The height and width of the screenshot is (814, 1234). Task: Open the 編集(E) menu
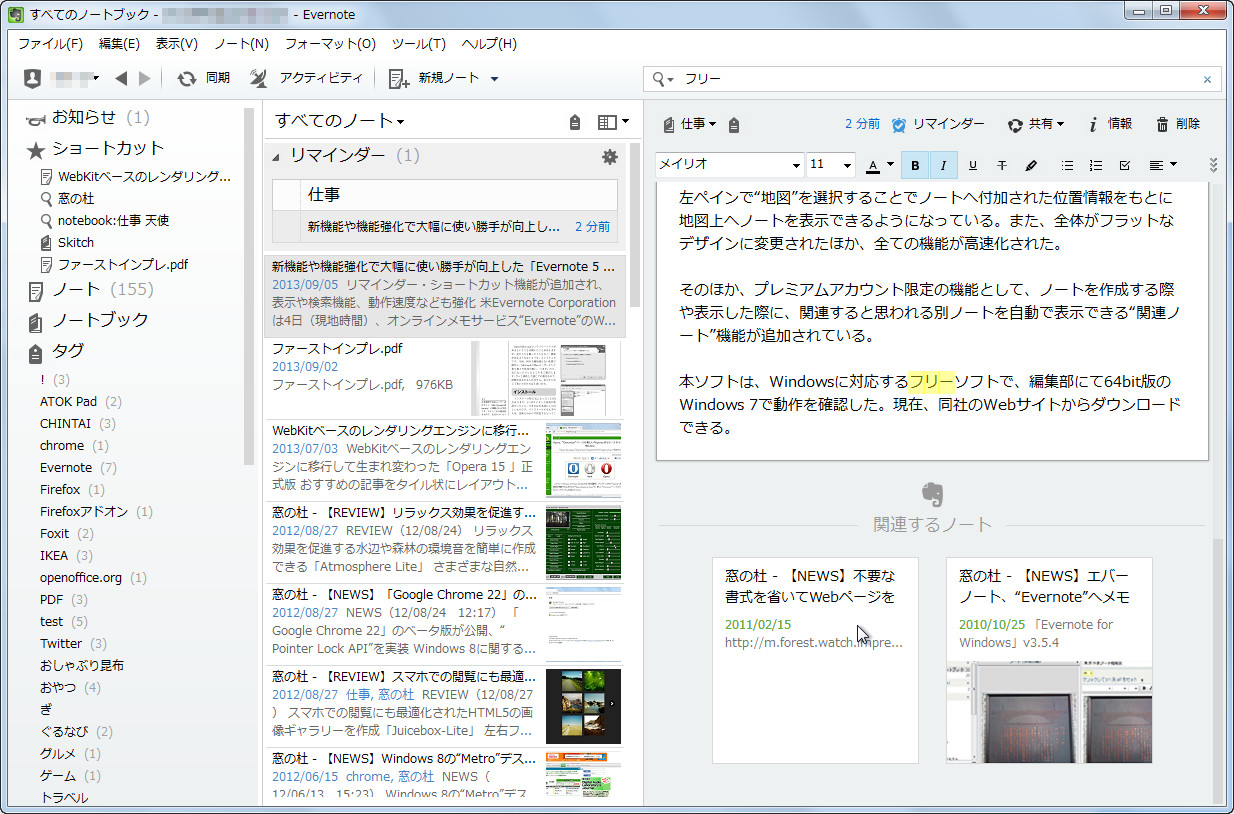tap(119, 44)
